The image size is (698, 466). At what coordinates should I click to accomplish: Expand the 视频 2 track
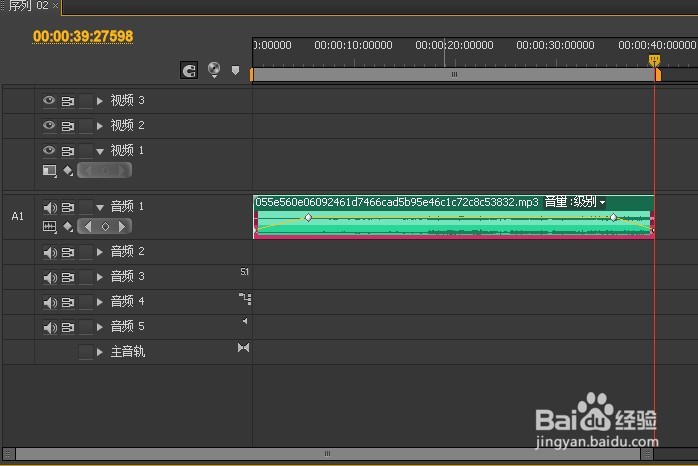(x=100, y=126)
